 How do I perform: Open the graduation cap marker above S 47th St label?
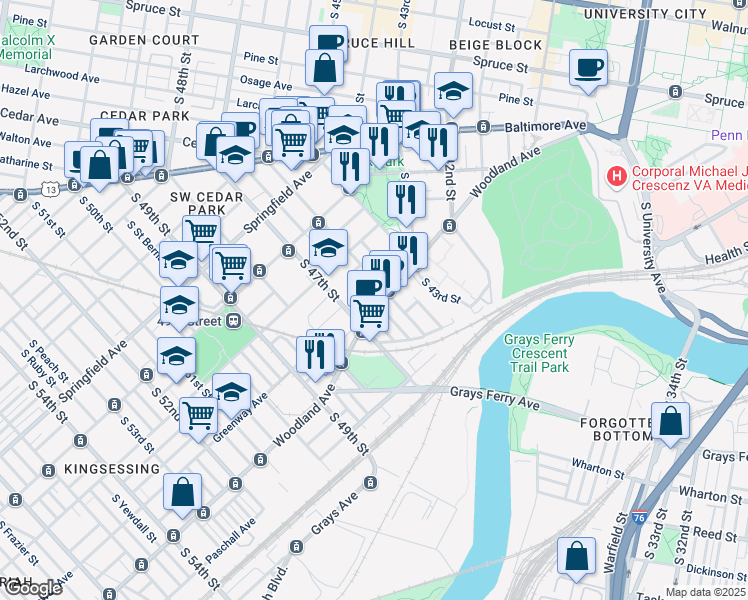[x=328, y=248]
